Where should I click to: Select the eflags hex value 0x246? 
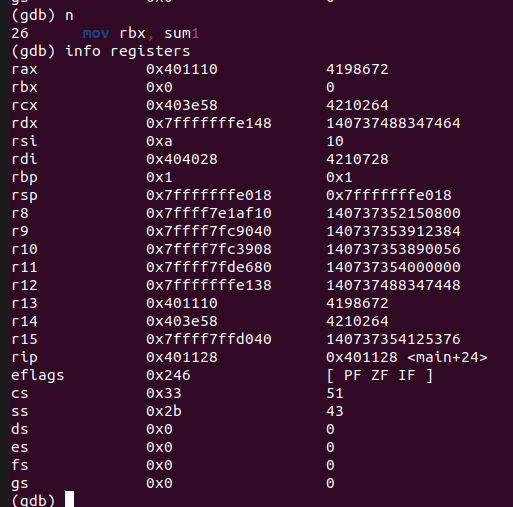pos(168,375)
